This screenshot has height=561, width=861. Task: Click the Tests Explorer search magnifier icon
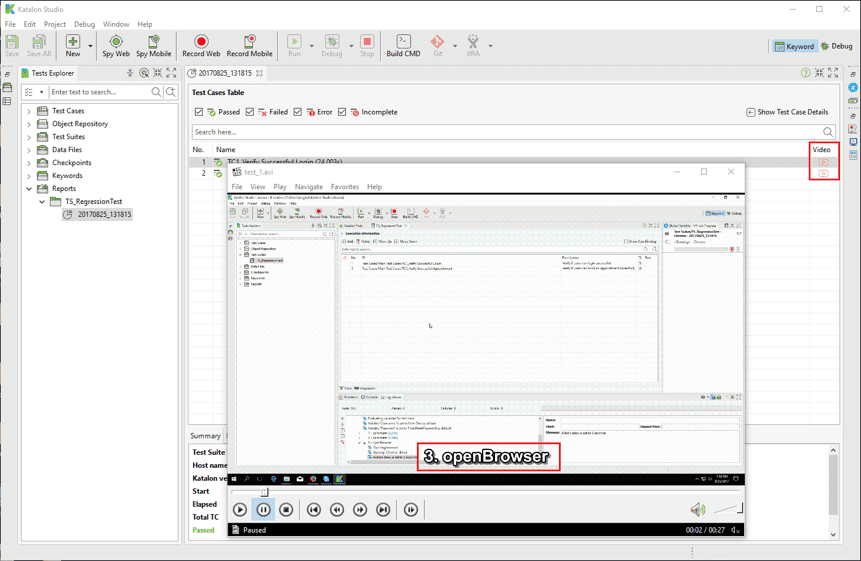click(x=156, y=92)
